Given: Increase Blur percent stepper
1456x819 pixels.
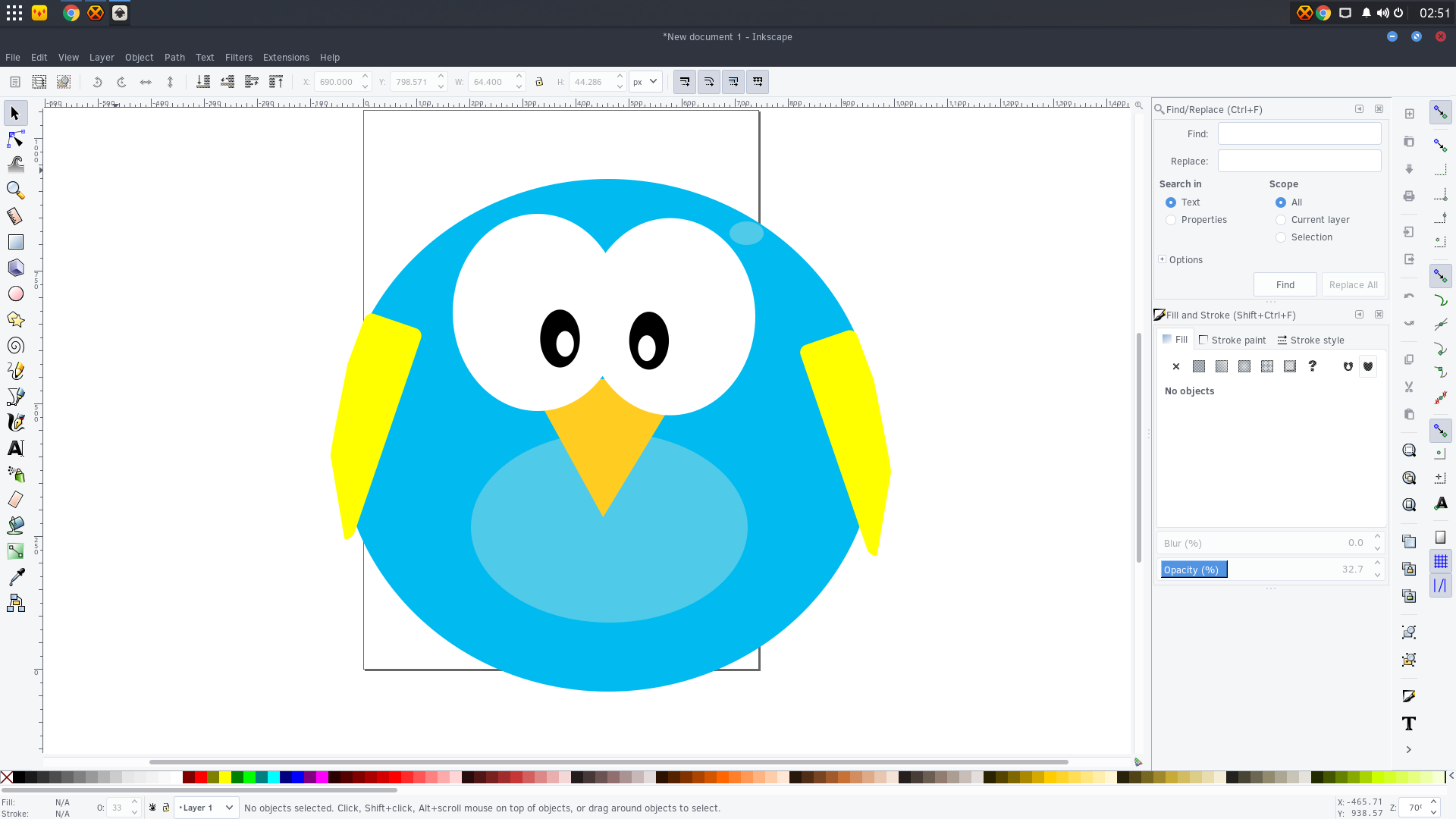Looking at the screenshot, I should [1377, 537].
